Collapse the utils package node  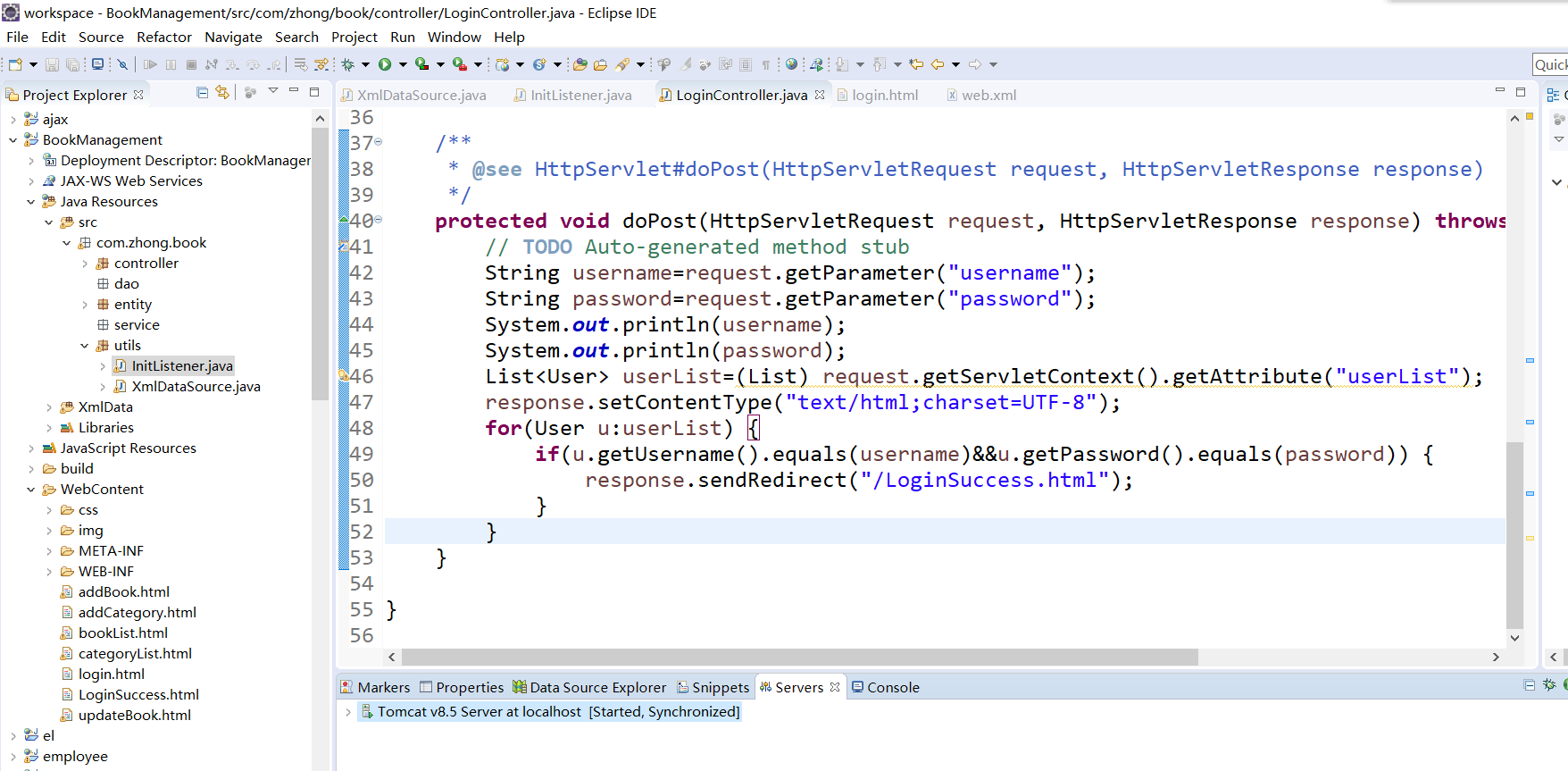(x=85, y=346)
